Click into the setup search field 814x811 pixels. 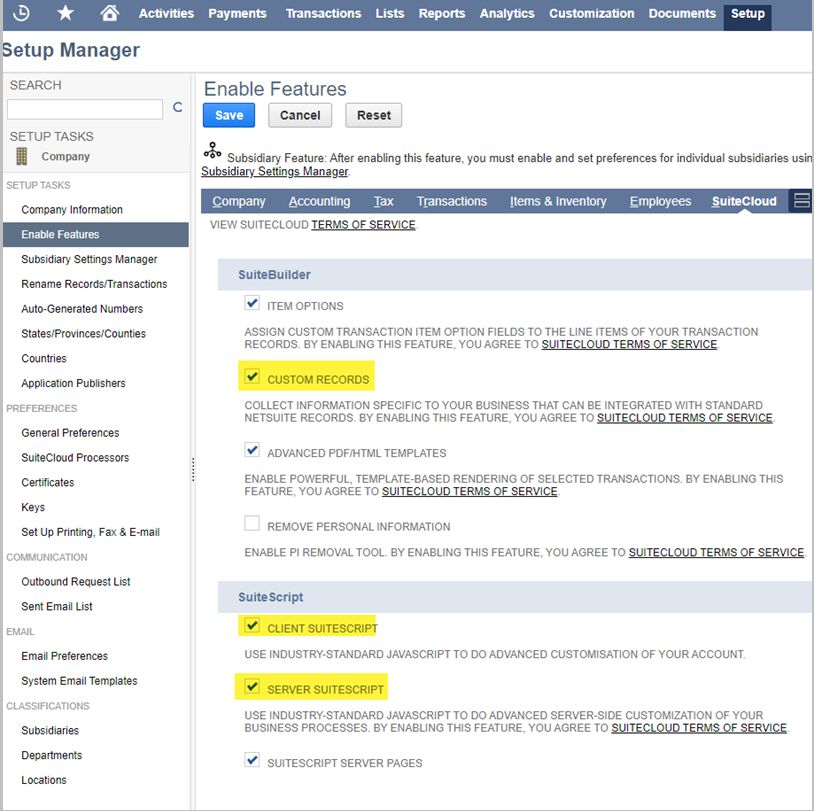pyautogui.click(x=85, y=110)
